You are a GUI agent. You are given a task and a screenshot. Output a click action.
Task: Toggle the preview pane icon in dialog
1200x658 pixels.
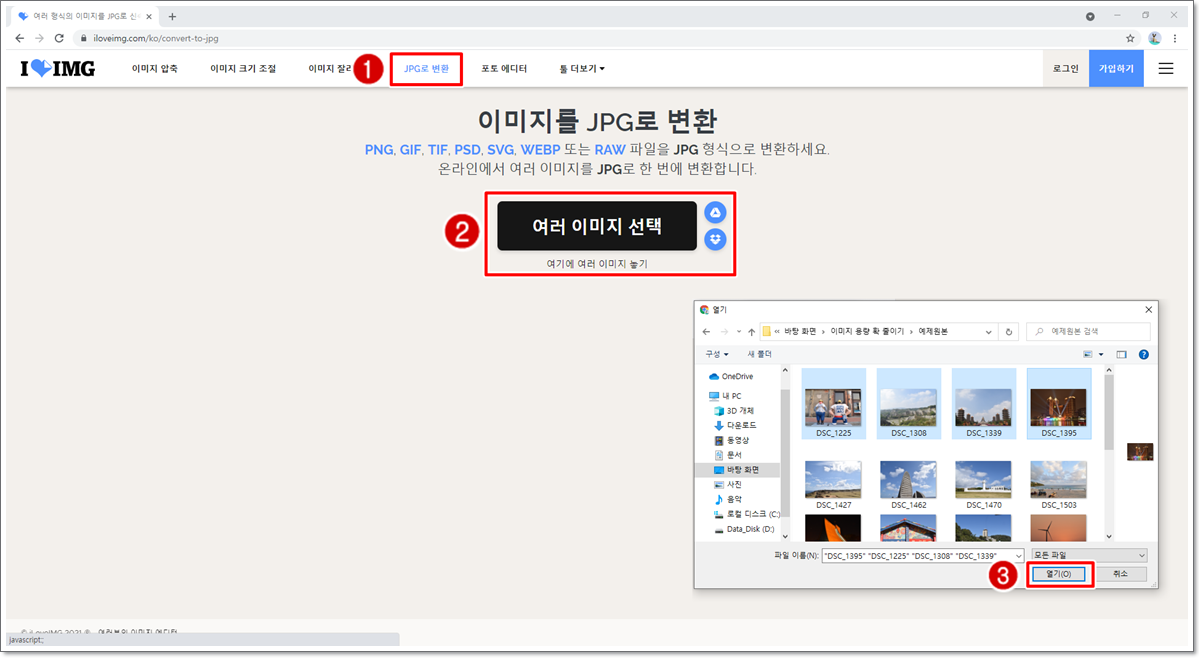tap(1122, 354)
